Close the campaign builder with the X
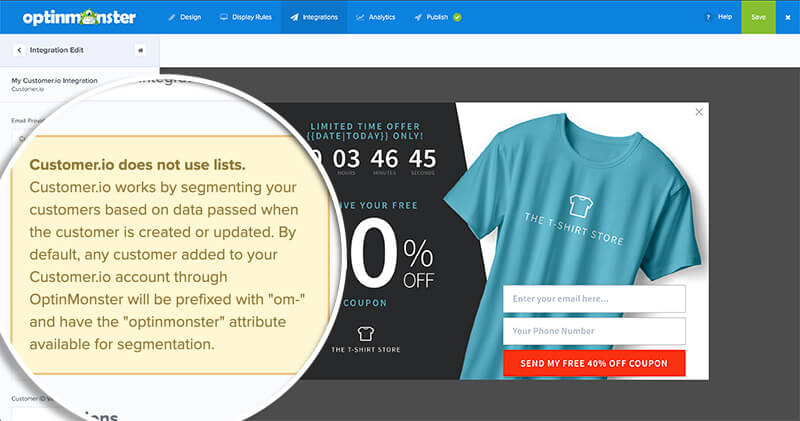Image resolution: width=800 pixels, height=421 pixels. [x=788, y=17]
